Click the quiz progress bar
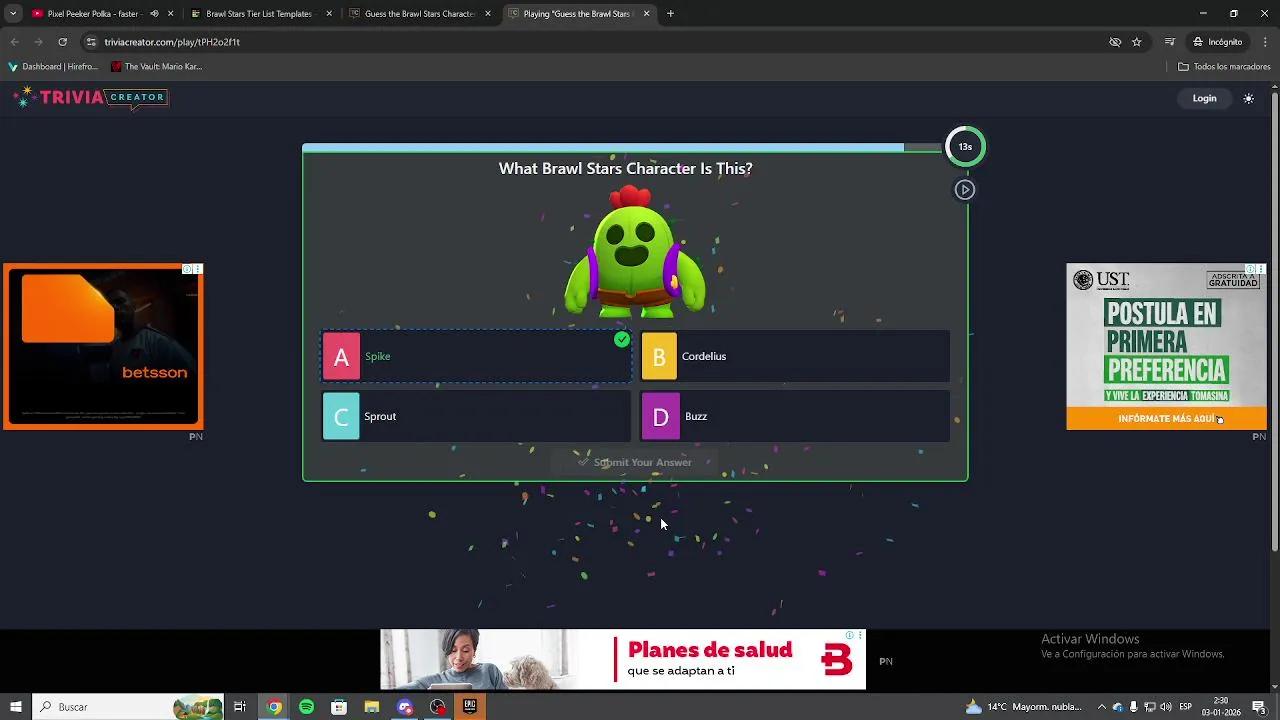This screenshot has height=720, width=1280. (x=622, y=147)
